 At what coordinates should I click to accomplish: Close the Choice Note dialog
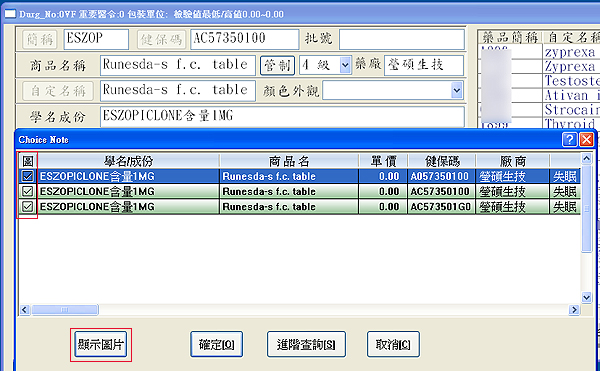[x=586, y=140]
